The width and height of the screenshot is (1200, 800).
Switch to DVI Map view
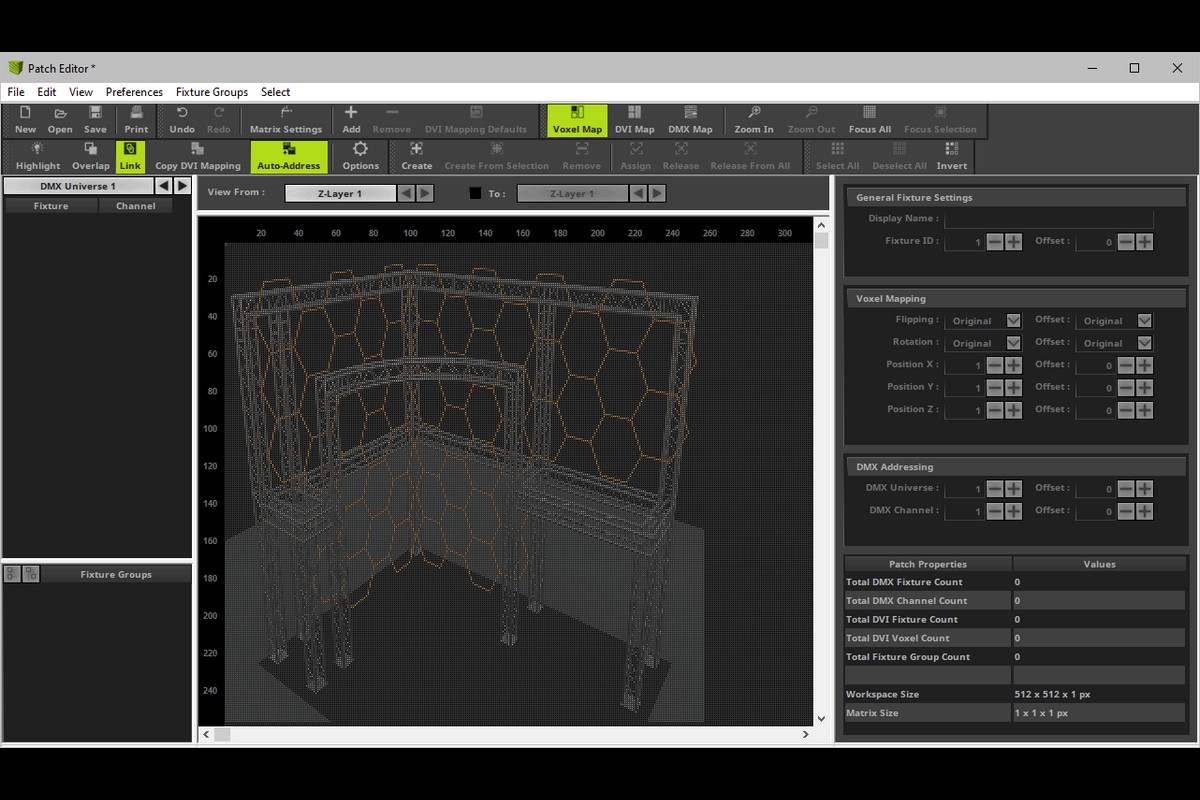coord(634,120)
